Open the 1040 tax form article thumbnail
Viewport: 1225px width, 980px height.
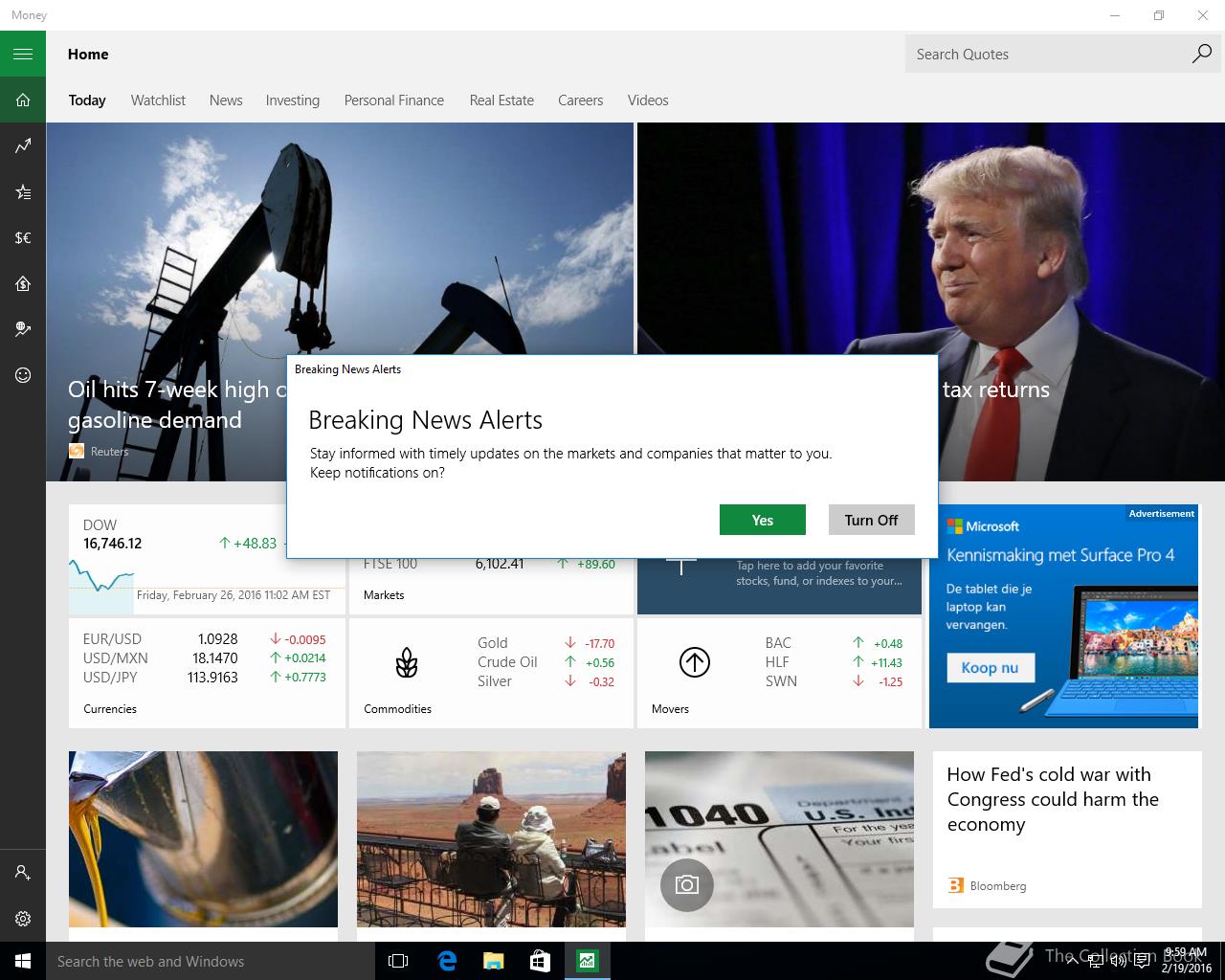[779, 838]
